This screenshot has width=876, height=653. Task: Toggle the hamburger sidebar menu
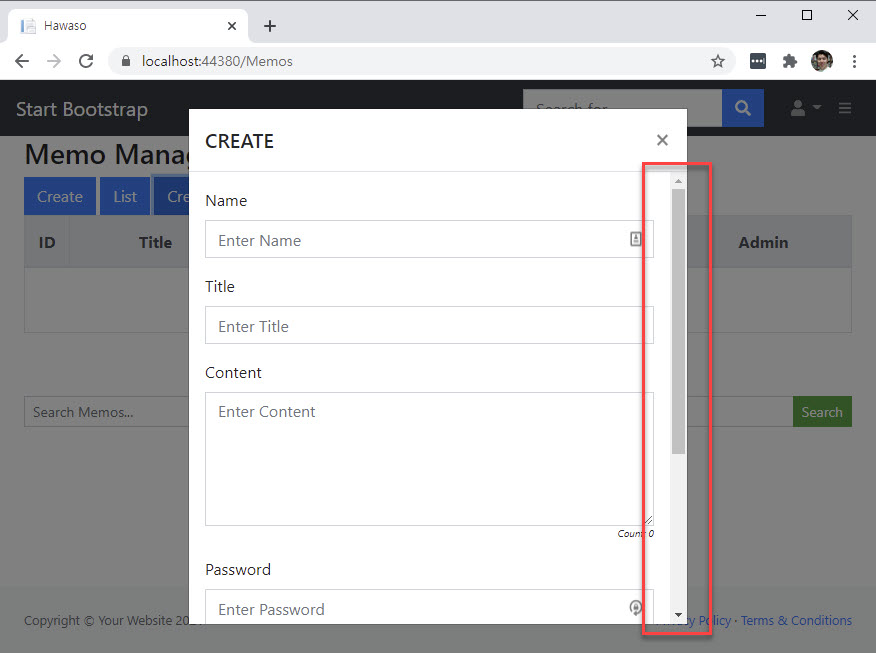pyautogui.click(x=845, y=109)
